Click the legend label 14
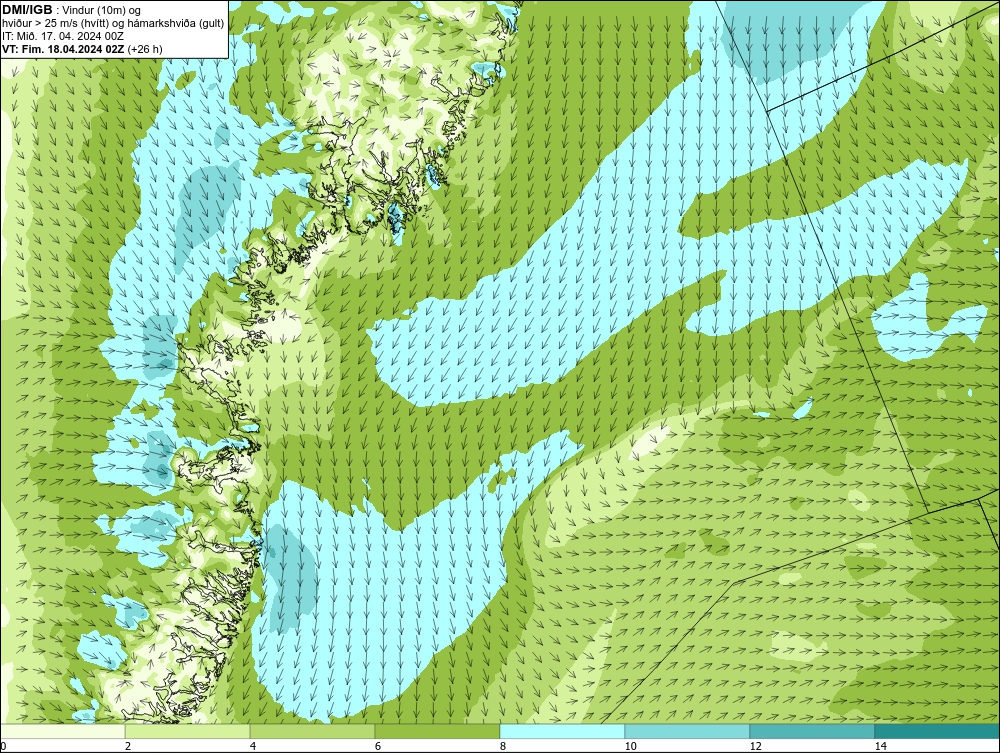 coord(881,746)
